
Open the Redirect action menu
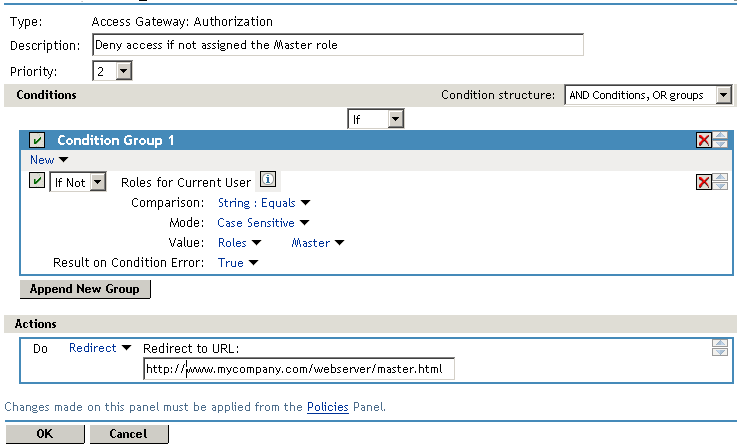click(100, 348)
